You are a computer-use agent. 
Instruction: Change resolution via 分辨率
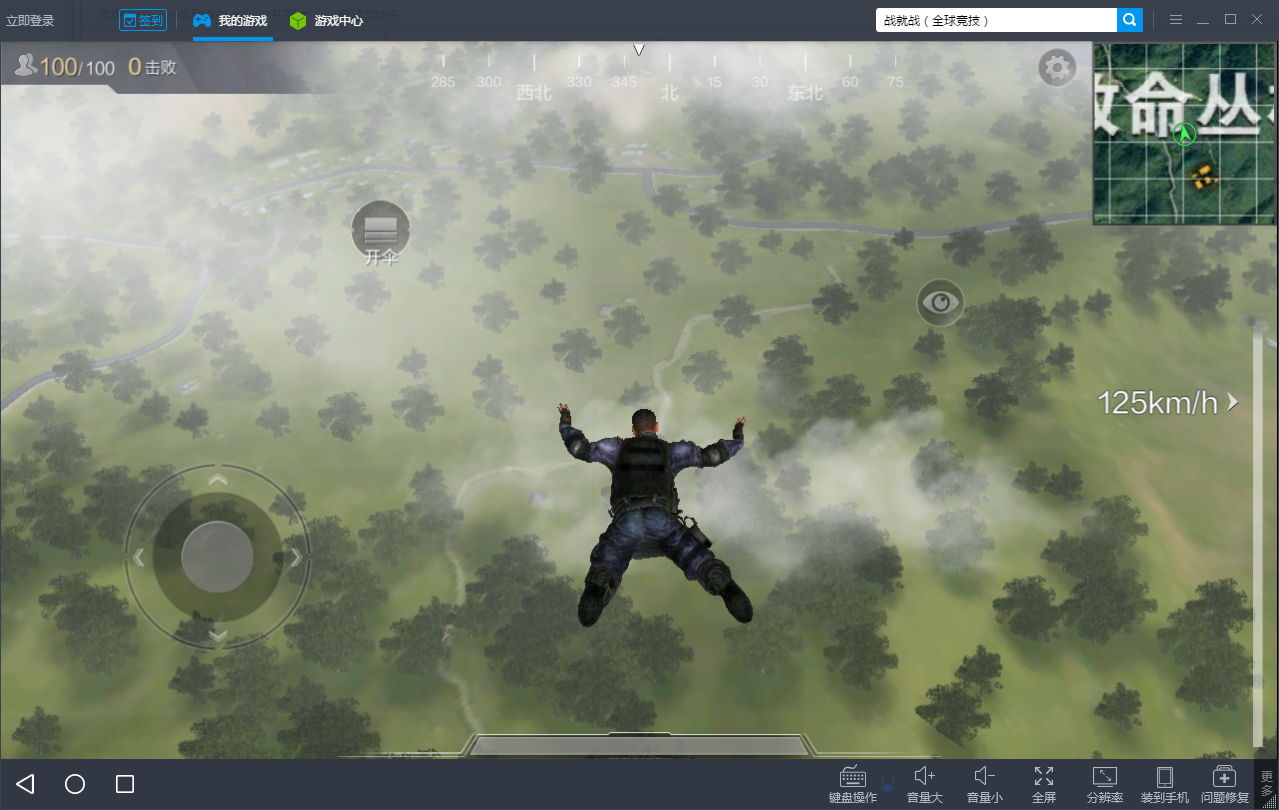click(x=1105, y=785)
